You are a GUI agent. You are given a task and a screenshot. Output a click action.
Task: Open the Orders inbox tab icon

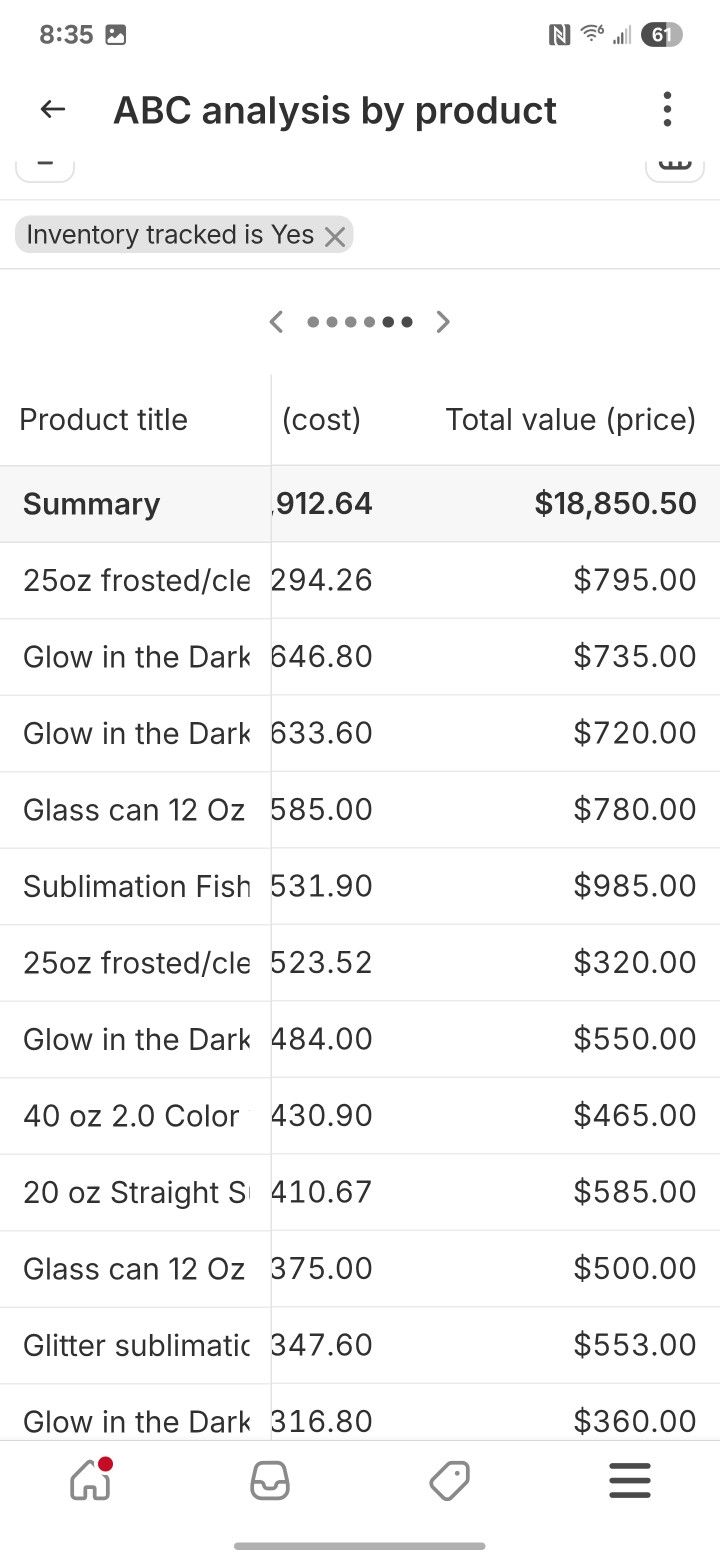270,1481
